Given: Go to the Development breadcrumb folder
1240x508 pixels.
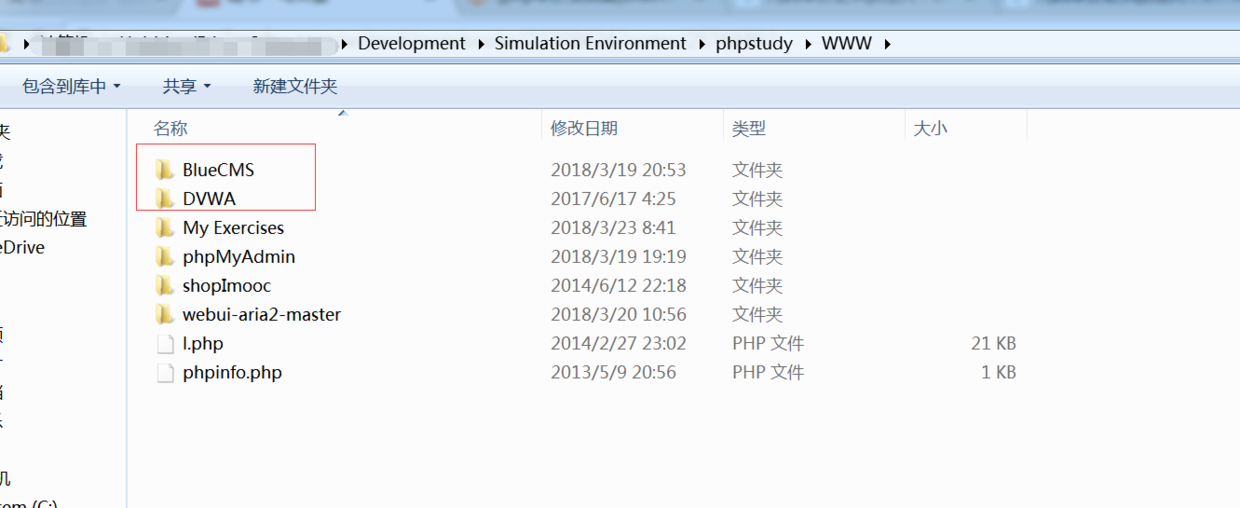Looking at the screenshot, I should 411,44.
